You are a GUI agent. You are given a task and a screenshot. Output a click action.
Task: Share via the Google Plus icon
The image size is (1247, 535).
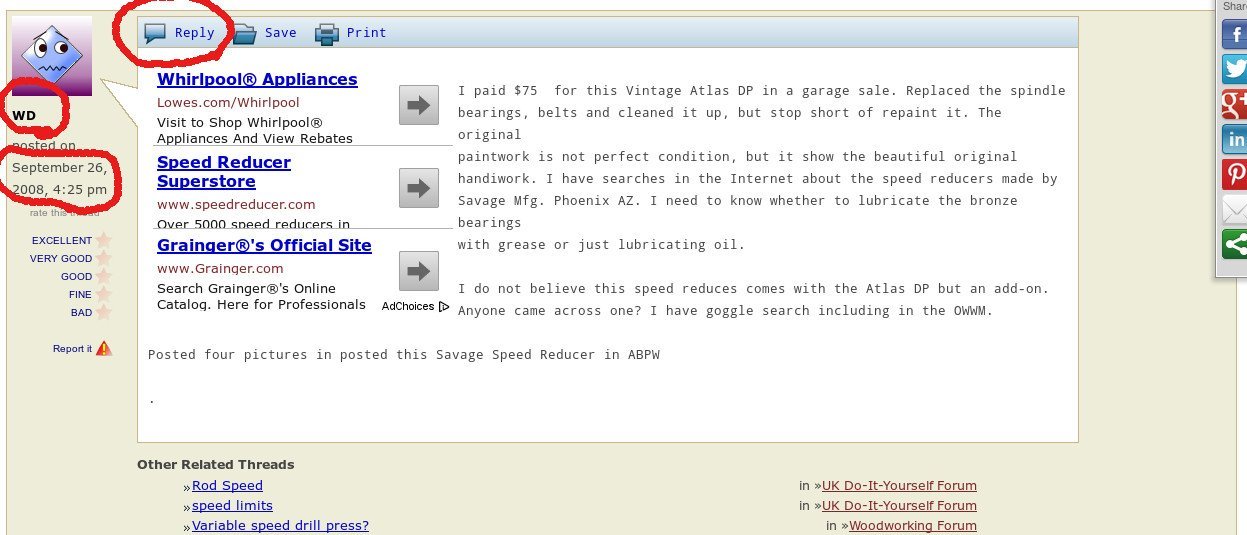pyautogui.click(x=1234, y=103)
